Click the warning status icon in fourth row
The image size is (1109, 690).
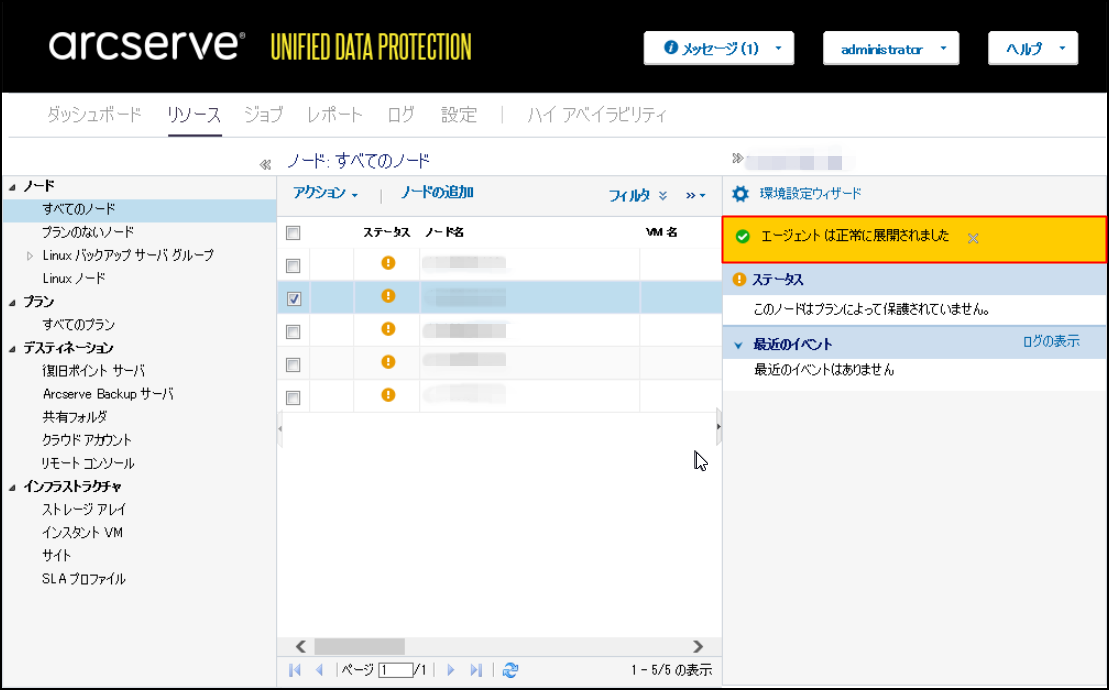[388, 361]
